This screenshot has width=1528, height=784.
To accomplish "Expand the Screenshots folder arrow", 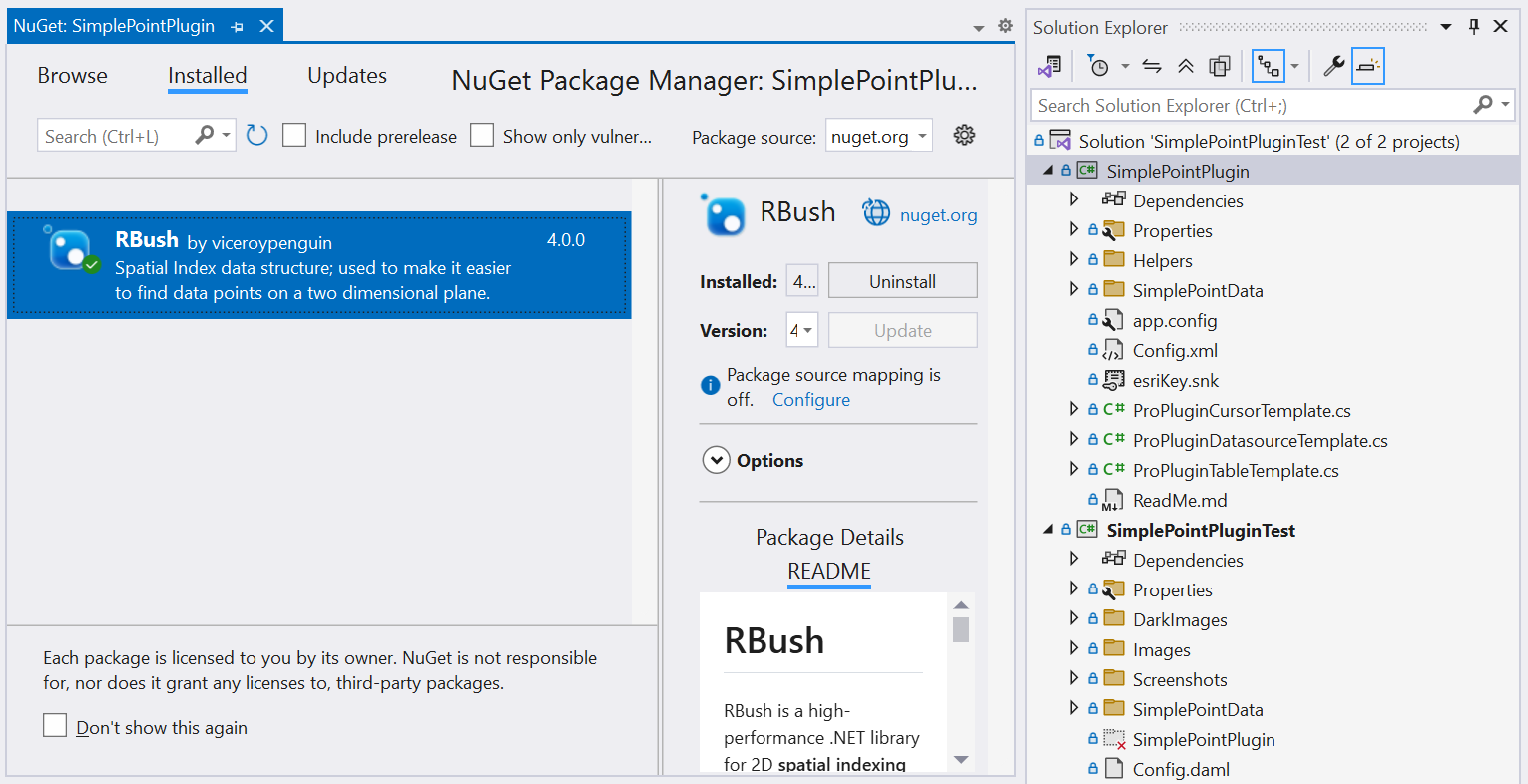I will coord(1074,679).
